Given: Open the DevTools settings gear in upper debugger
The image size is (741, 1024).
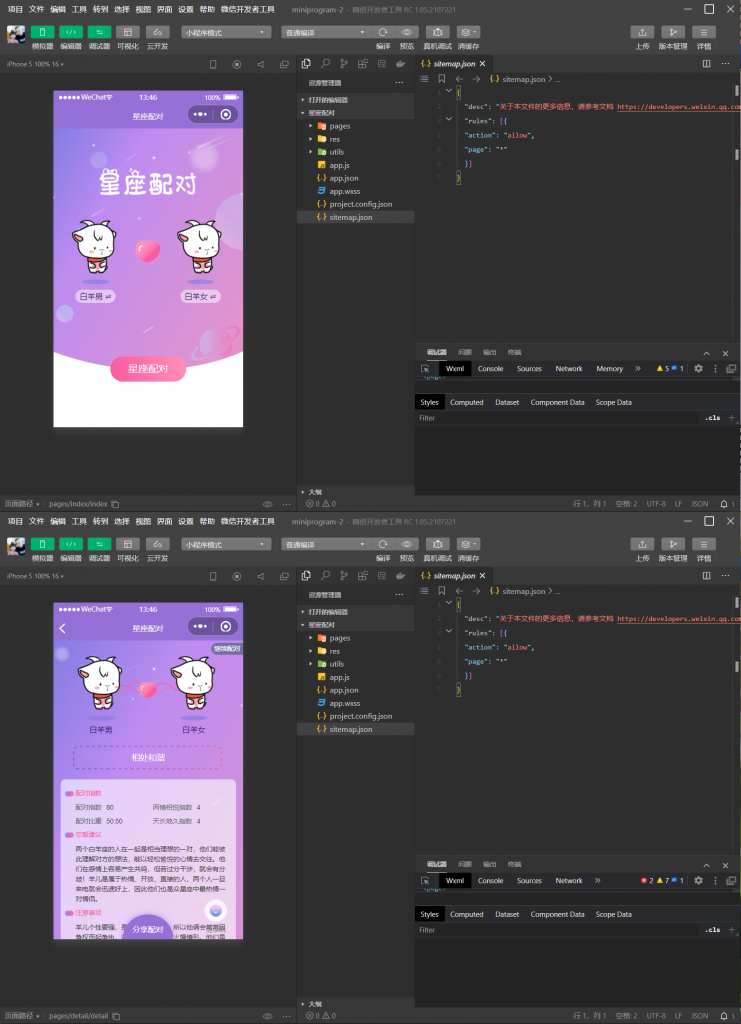Looking at the screenshot, I should coord(699,368).
